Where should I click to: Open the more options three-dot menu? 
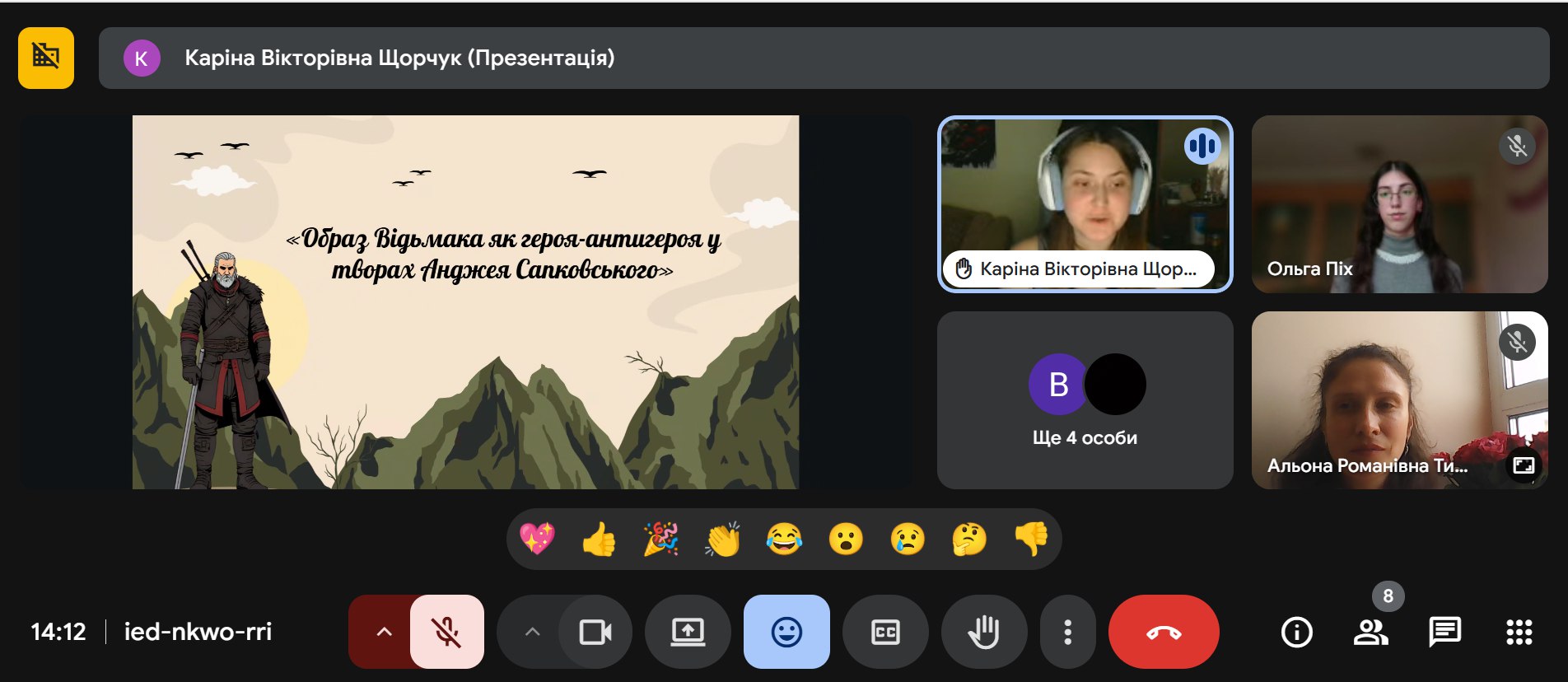(x=1067, y=632)
